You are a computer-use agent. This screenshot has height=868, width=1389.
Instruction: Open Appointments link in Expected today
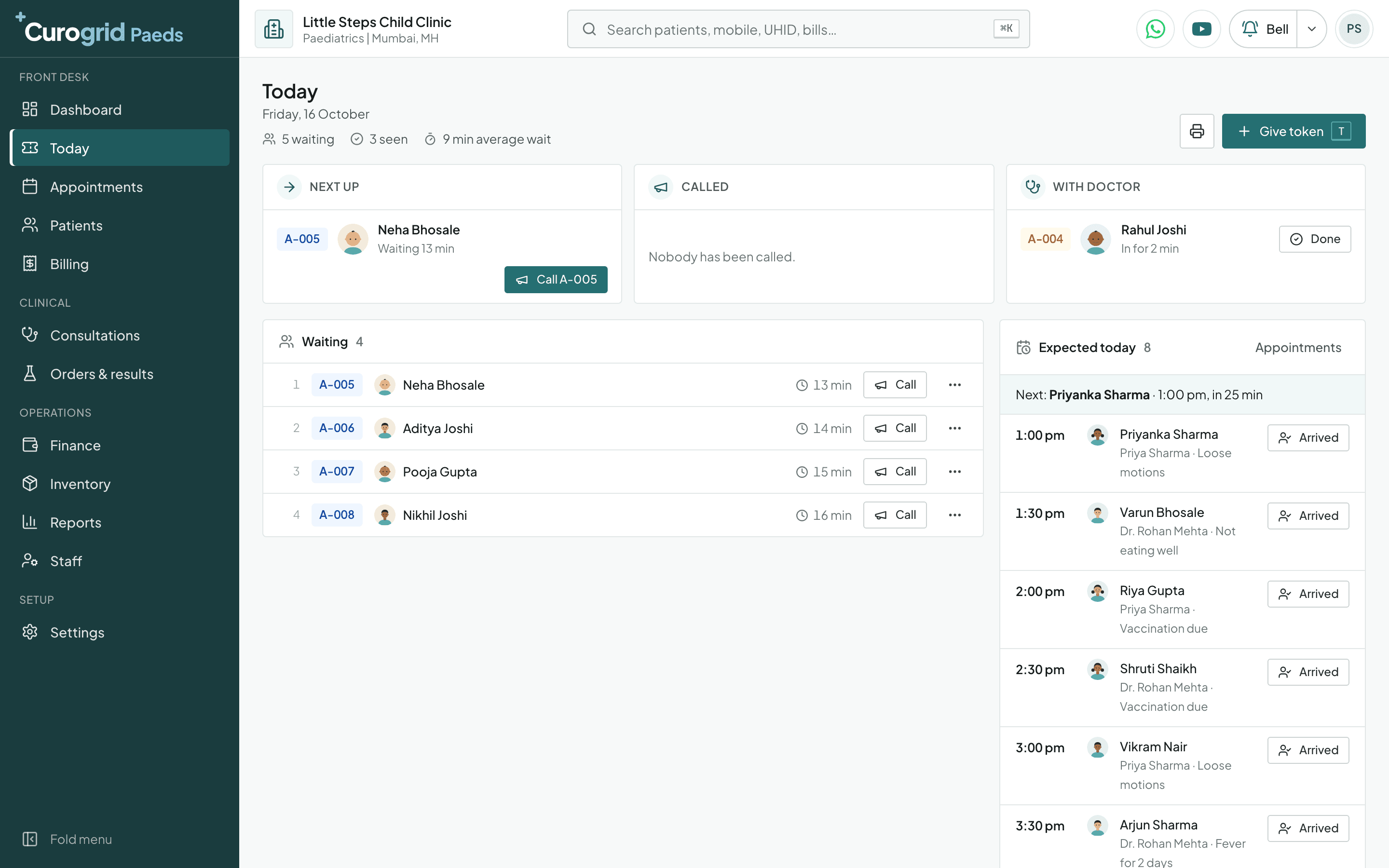[1298, 347]
